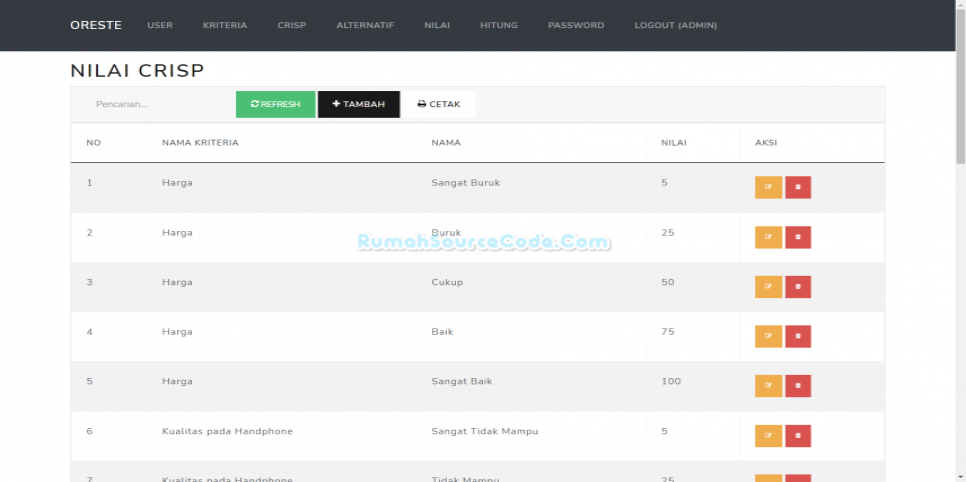The height and width of the screenshot is (482, 966).
Task: Click the edit icon for Harga Sangat Buruk row
Action: 768,187
